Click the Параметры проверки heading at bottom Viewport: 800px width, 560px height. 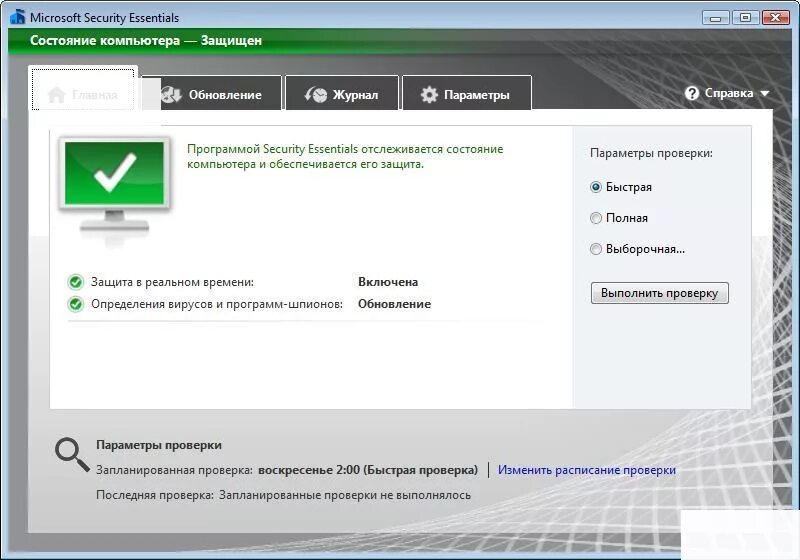pyautogui.click(x=159, y=445)
